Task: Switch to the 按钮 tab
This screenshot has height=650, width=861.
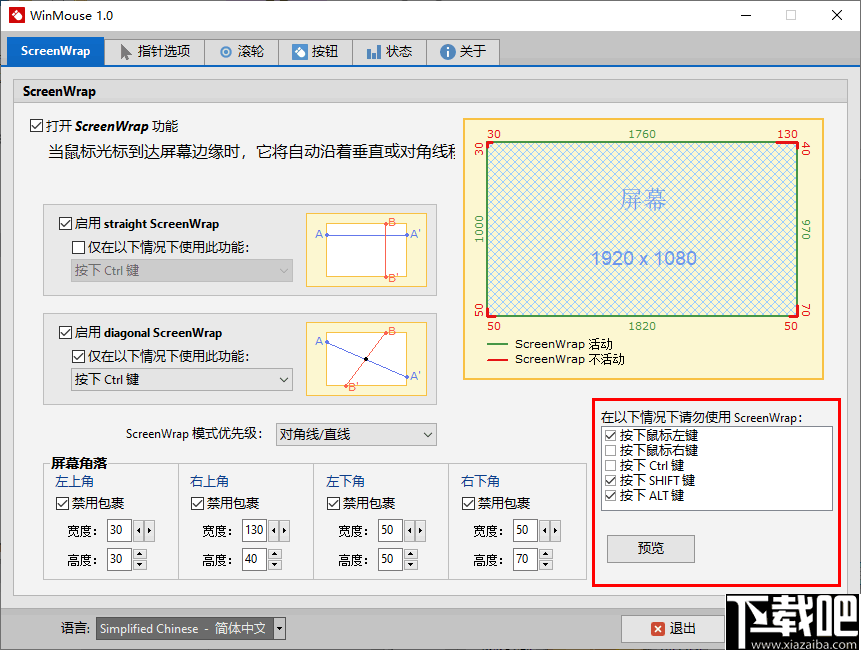Action: (x=315, y=52)
